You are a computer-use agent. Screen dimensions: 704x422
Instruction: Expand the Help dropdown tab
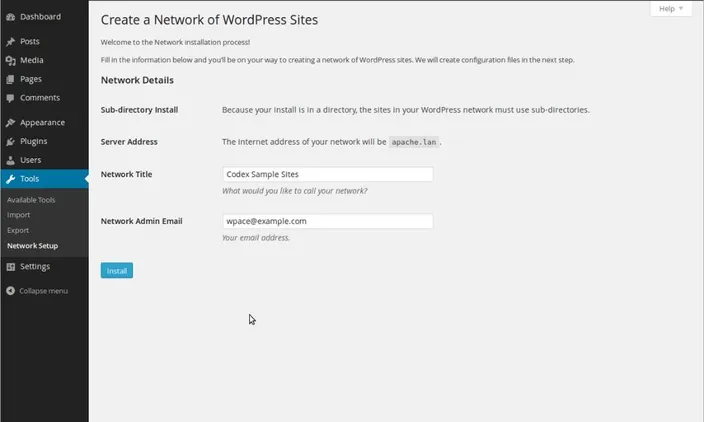[x=671, y=9]
